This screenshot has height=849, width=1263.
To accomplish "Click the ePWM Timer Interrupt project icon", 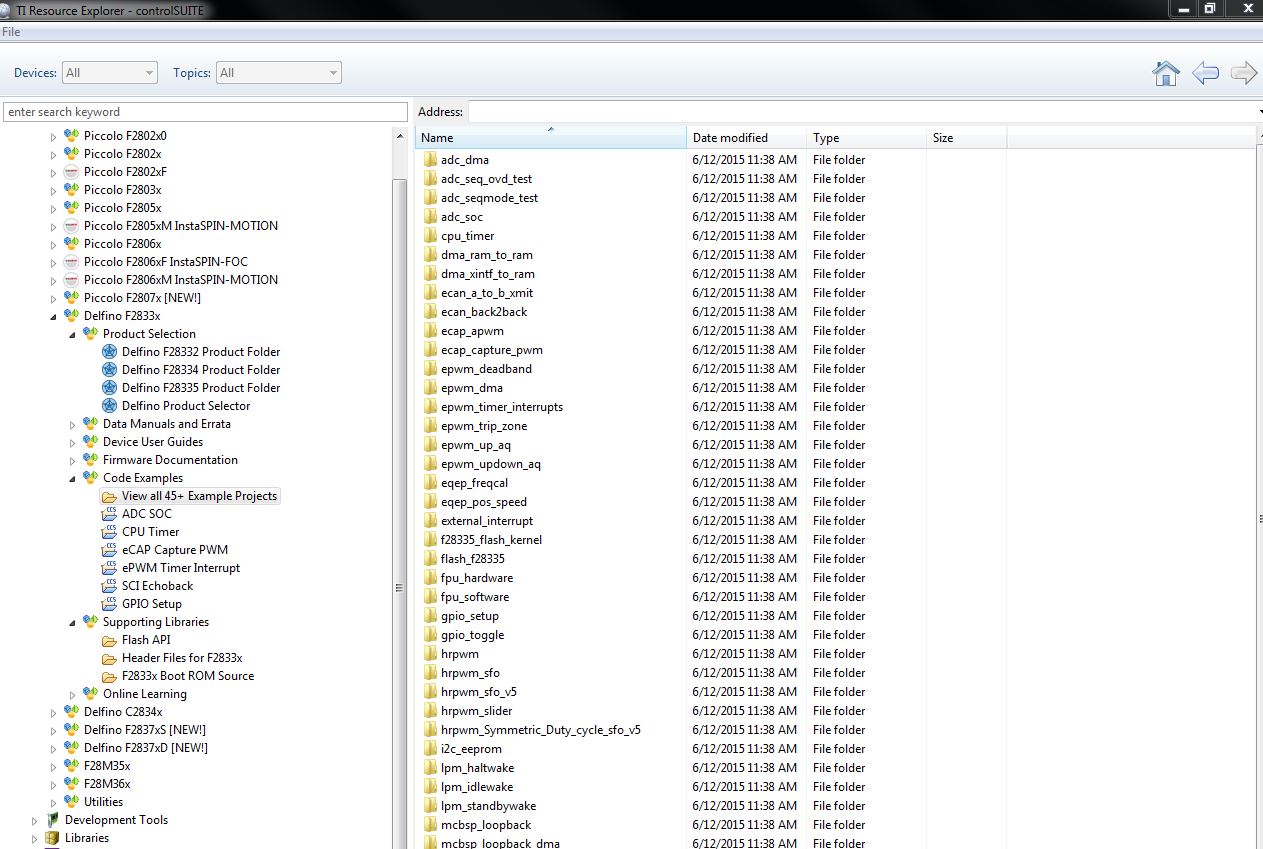I will [x=110, y=568].
